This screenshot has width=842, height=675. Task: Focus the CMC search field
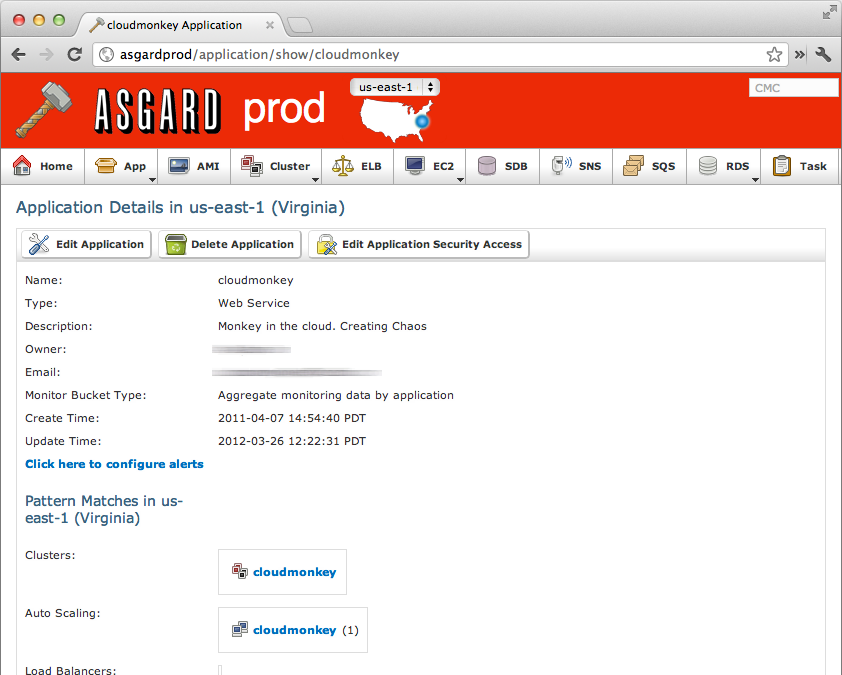pos(793,88)
